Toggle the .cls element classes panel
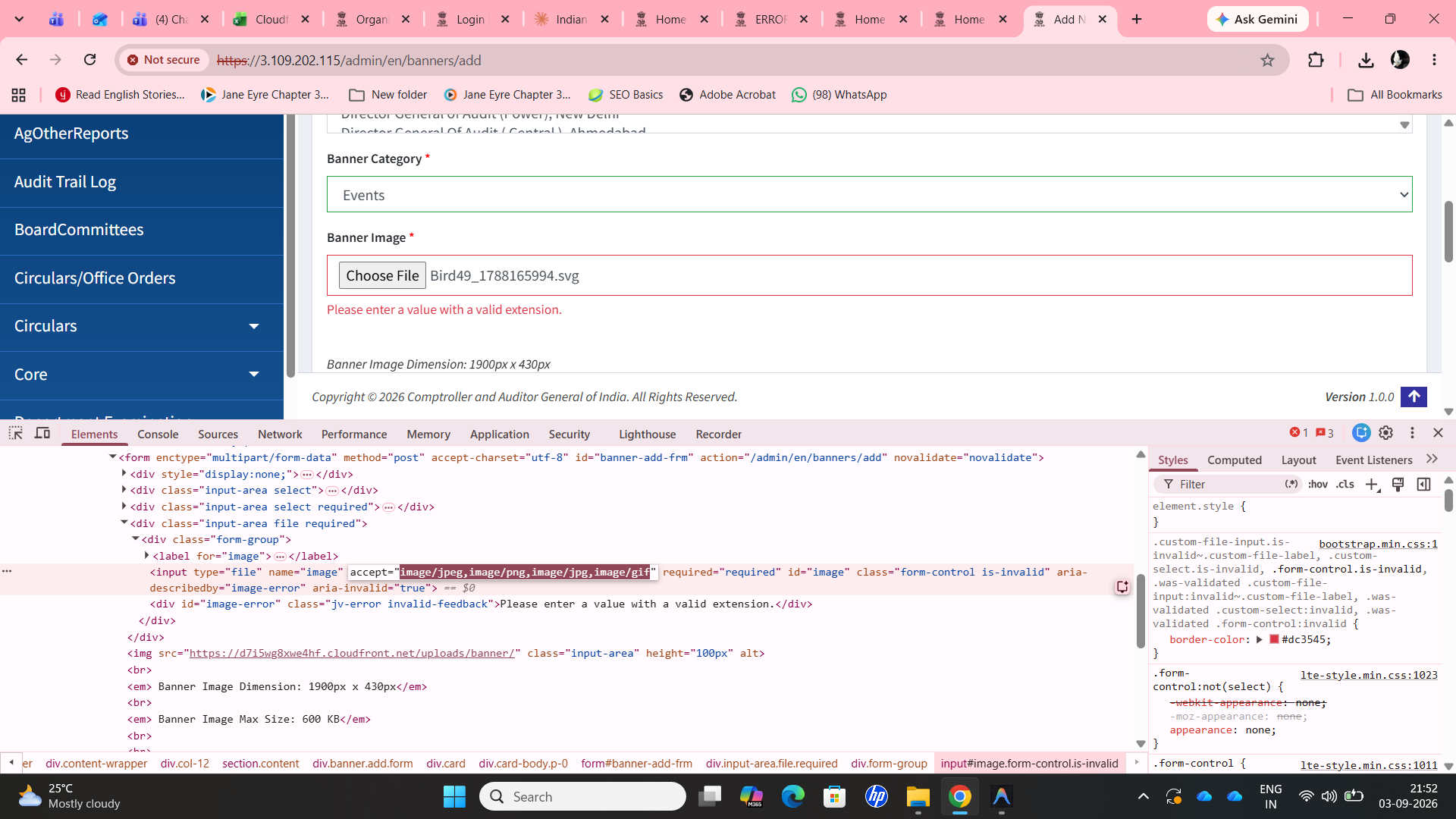This screenshot has height=819, width=1456. pos(1345,485)
